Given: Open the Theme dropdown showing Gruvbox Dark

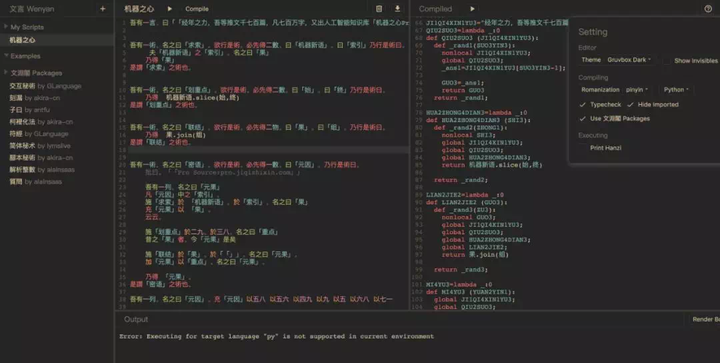Looking at the screenshot, I should (x=629, y=60).
